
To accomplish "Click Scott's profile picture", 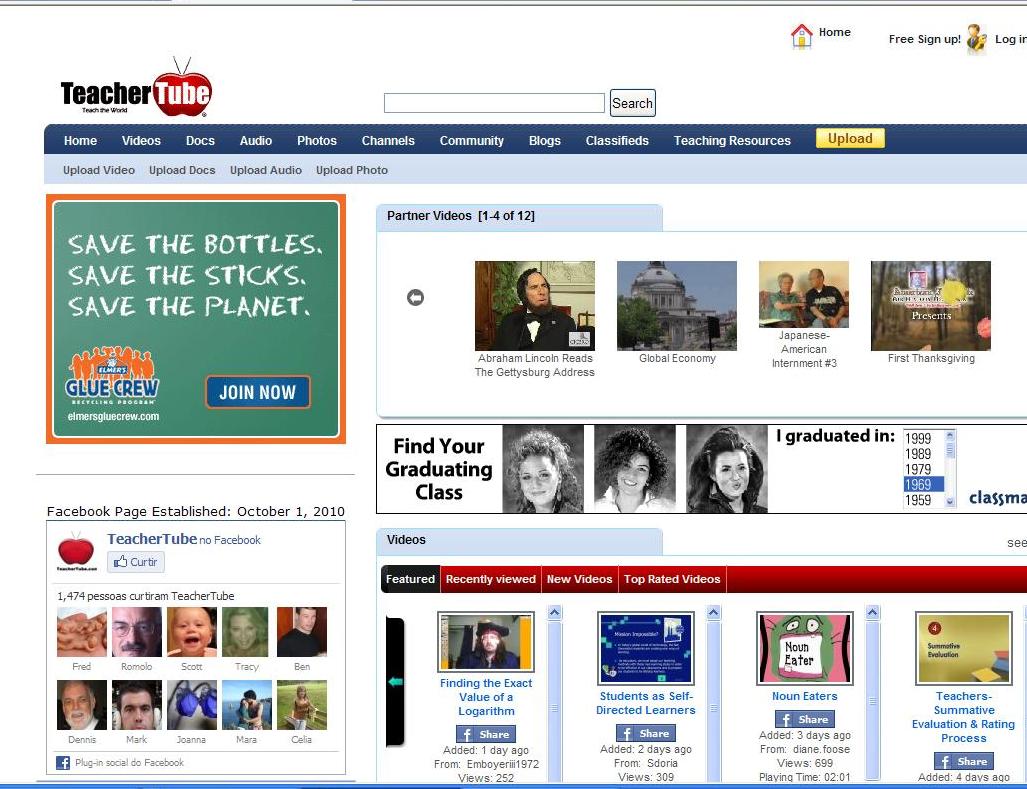I will tap(192, 632).
